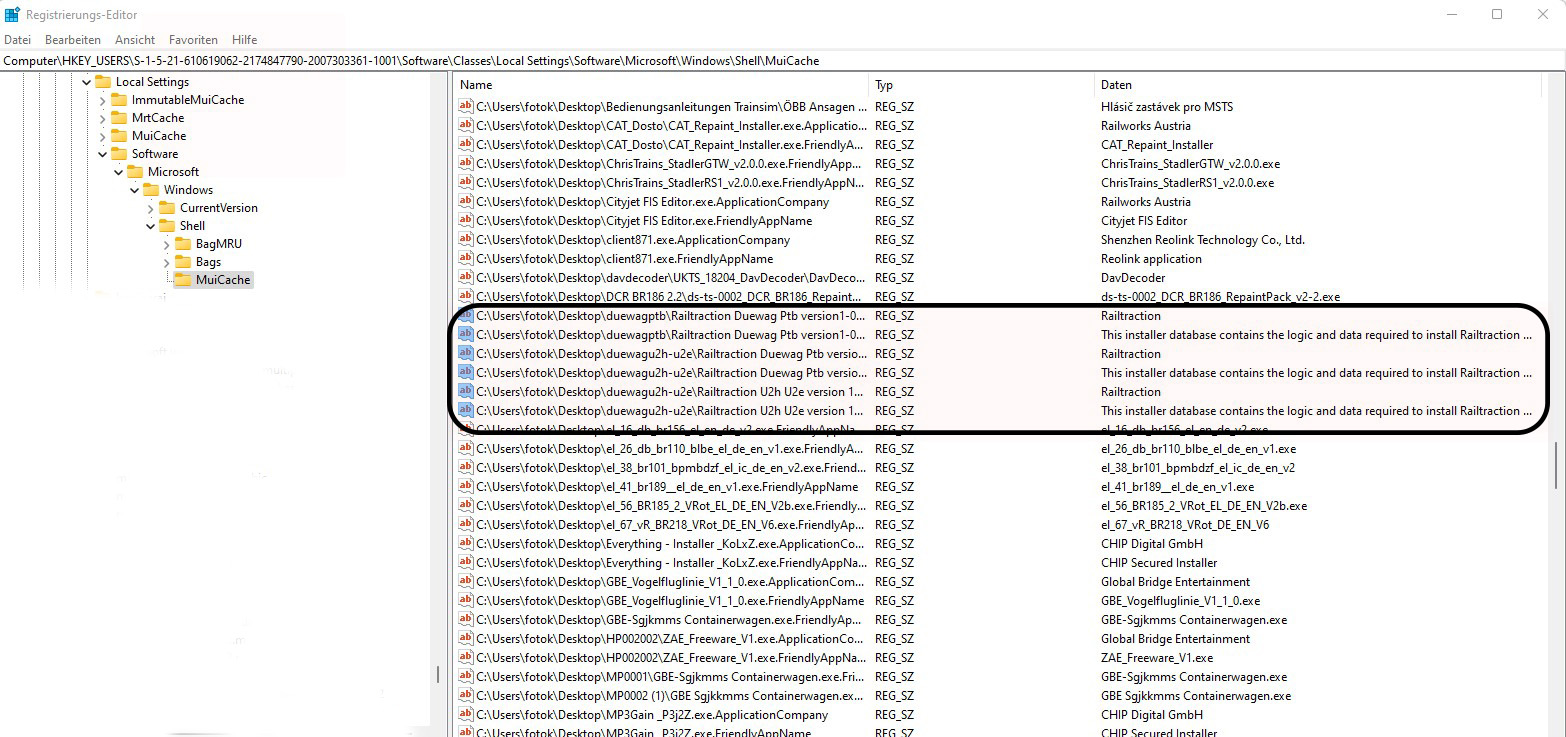Click the value icon of the DCR BR186 2.2 row
The height and width of the screenshot is (737, 1566).
coord(465,297)
